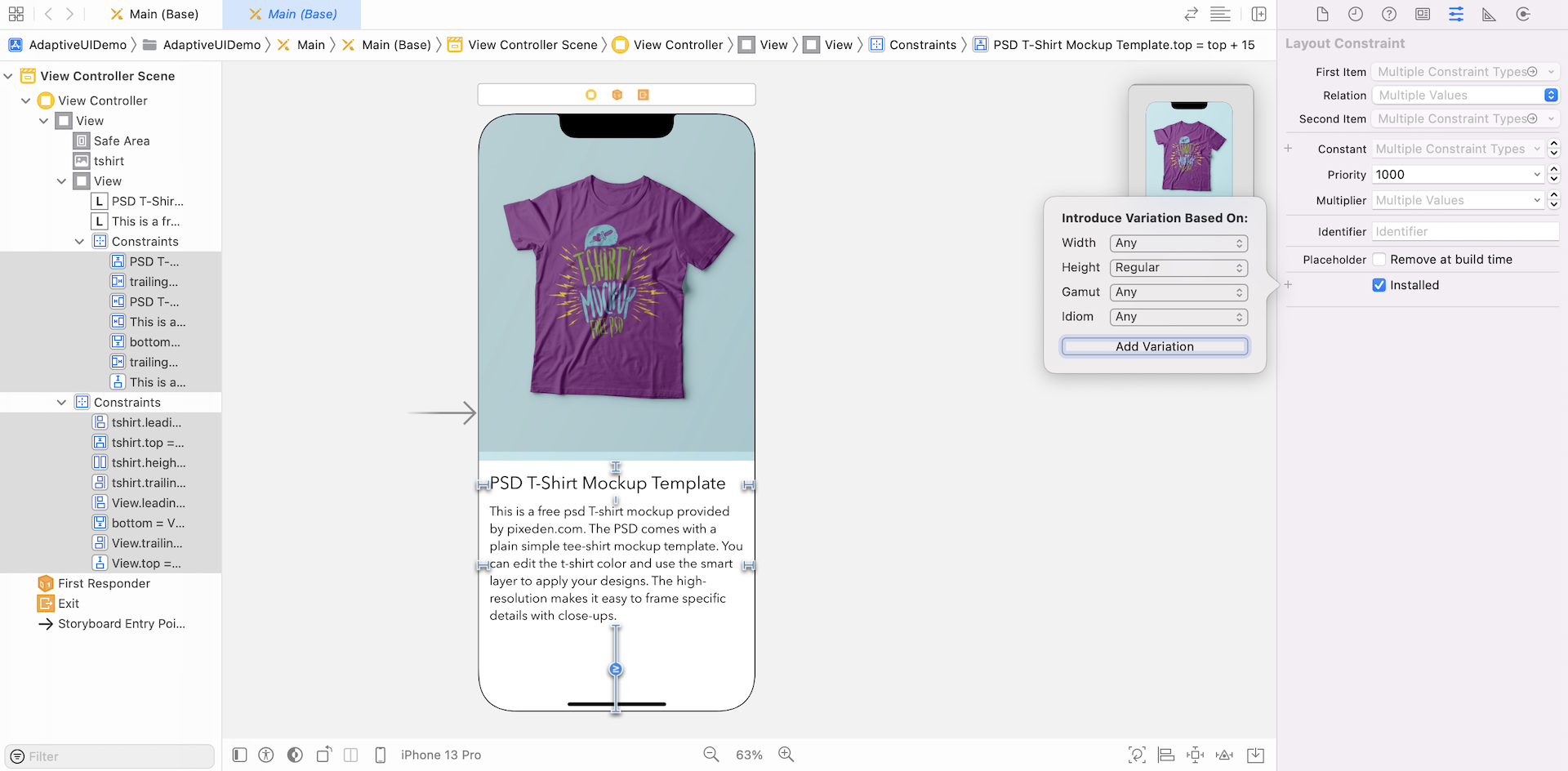
Task: Toggle the document outline sidebar icon
Action: [239, 755]
